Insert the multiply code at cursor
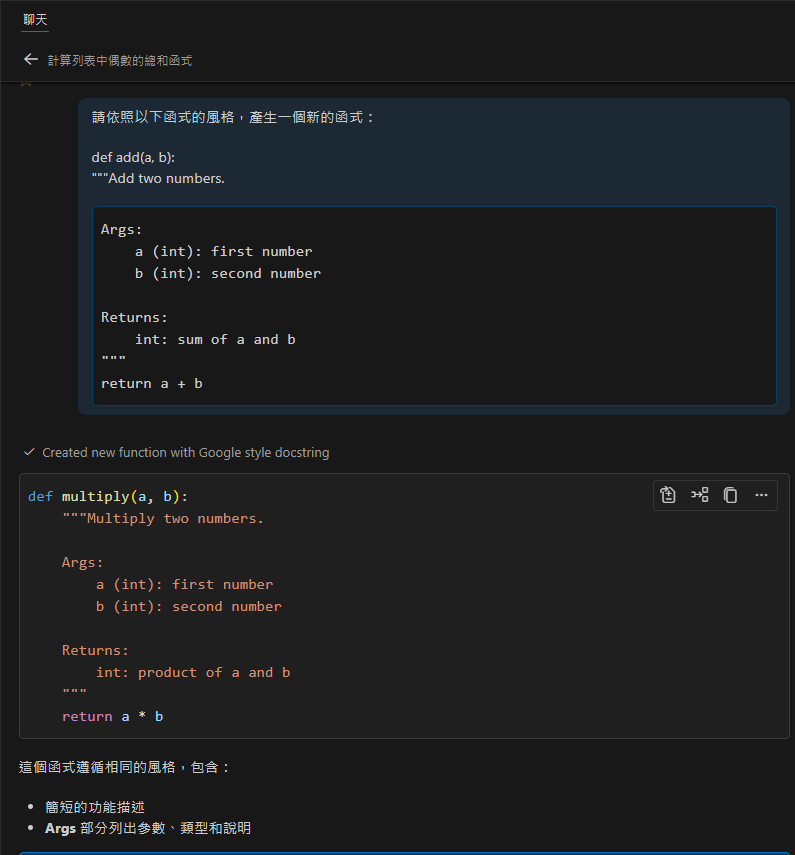This screenshot has height=855, width=795. coord(699,495)
